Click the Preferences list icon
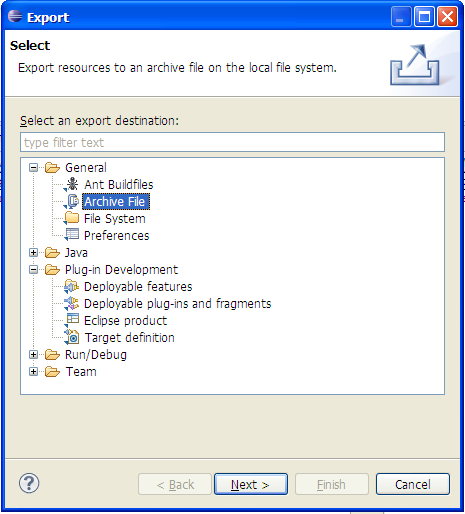Viewport: 465px width, 514px height. click(71, 235)
